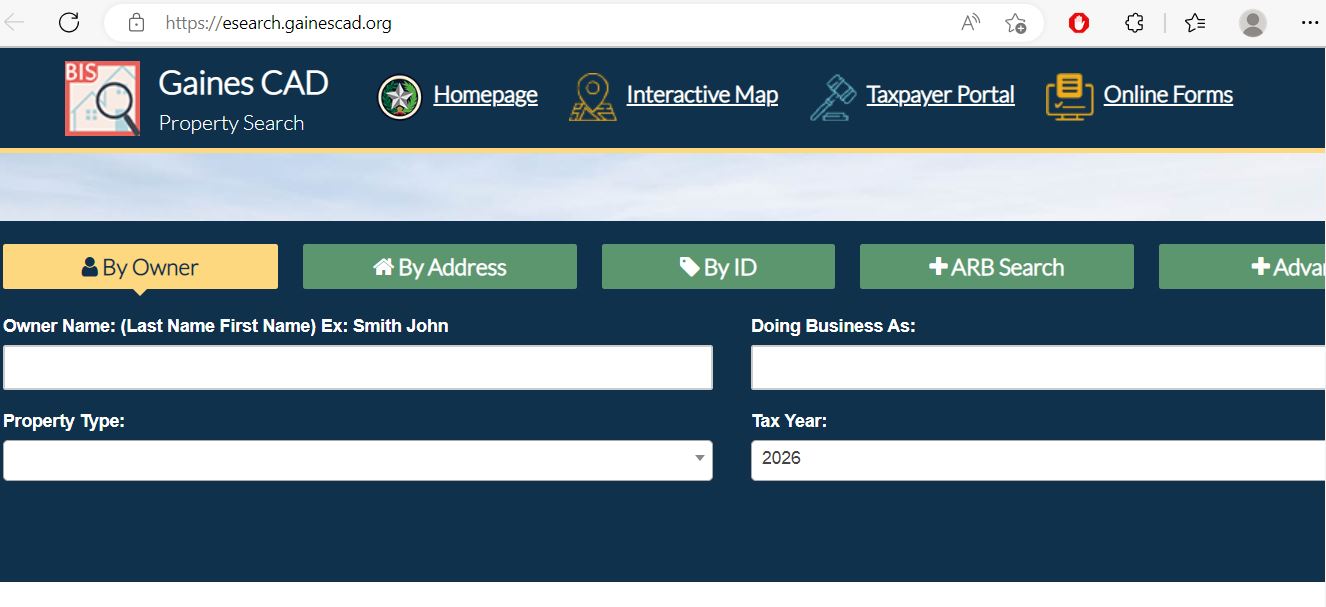Add this page to favorites star icon
This screenshot has height=607, width=1326.
click(1015, 23)
